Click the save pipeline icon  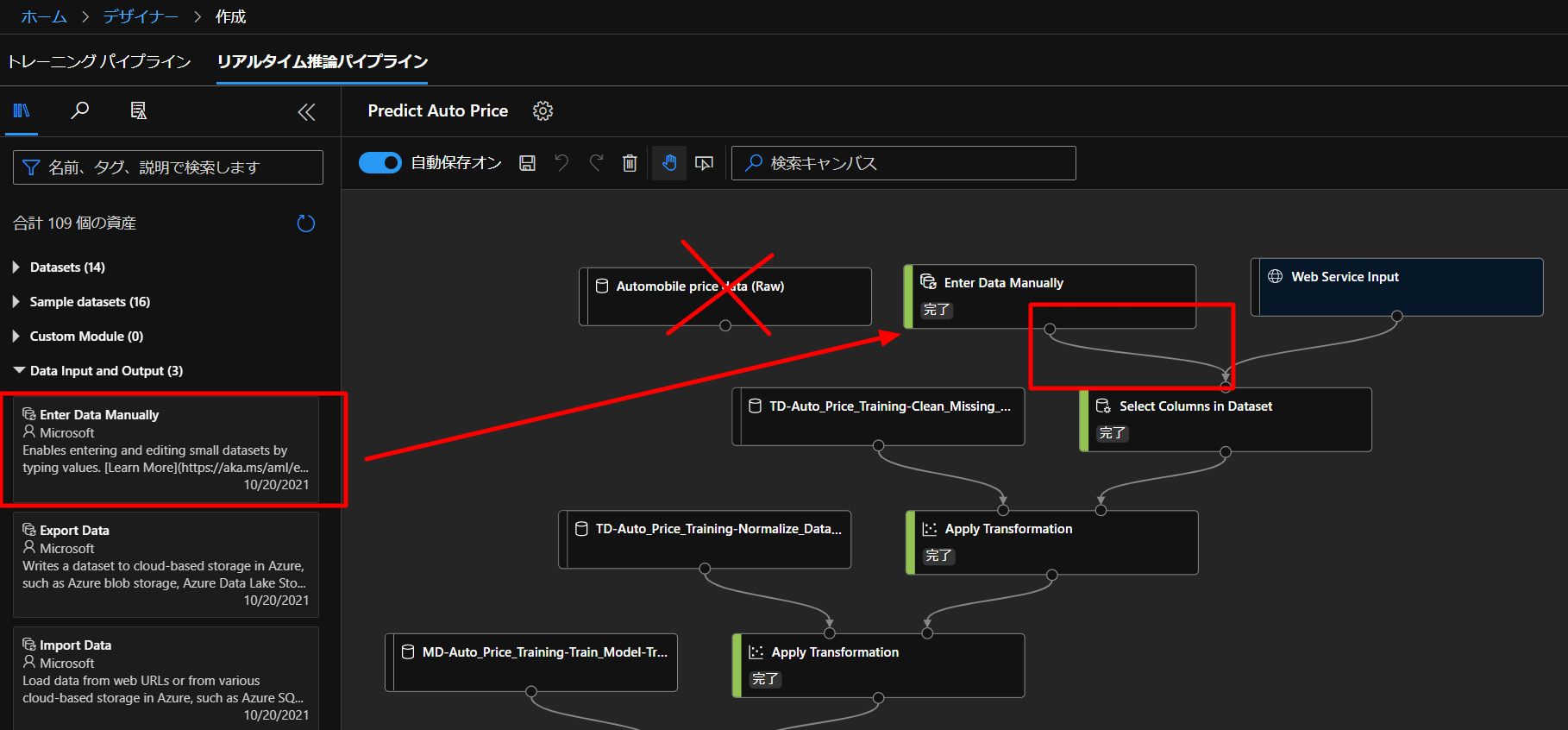(527, 163)
